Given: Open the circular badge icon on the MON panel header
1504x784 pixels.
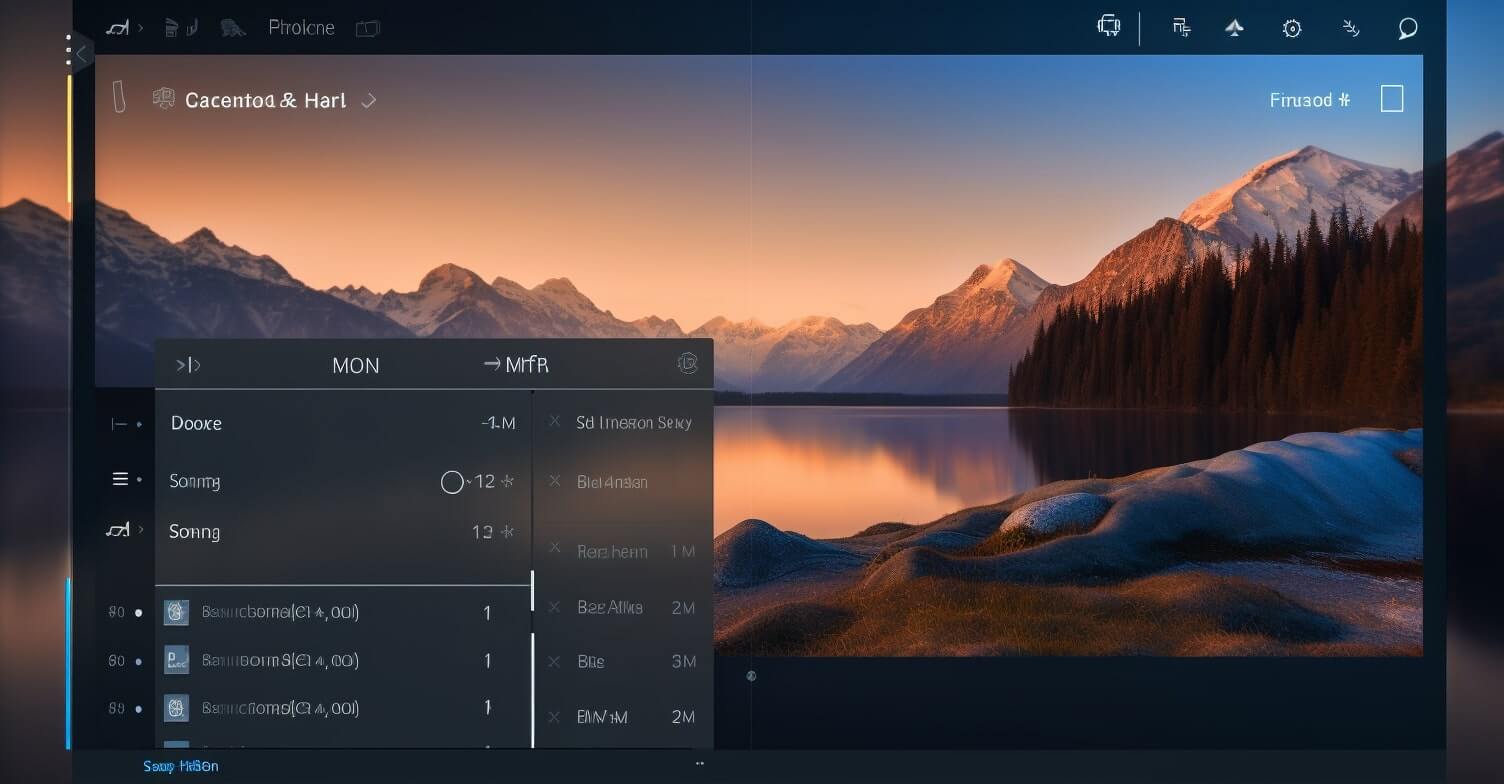Looking at the screenshot, I should (688, 363).
